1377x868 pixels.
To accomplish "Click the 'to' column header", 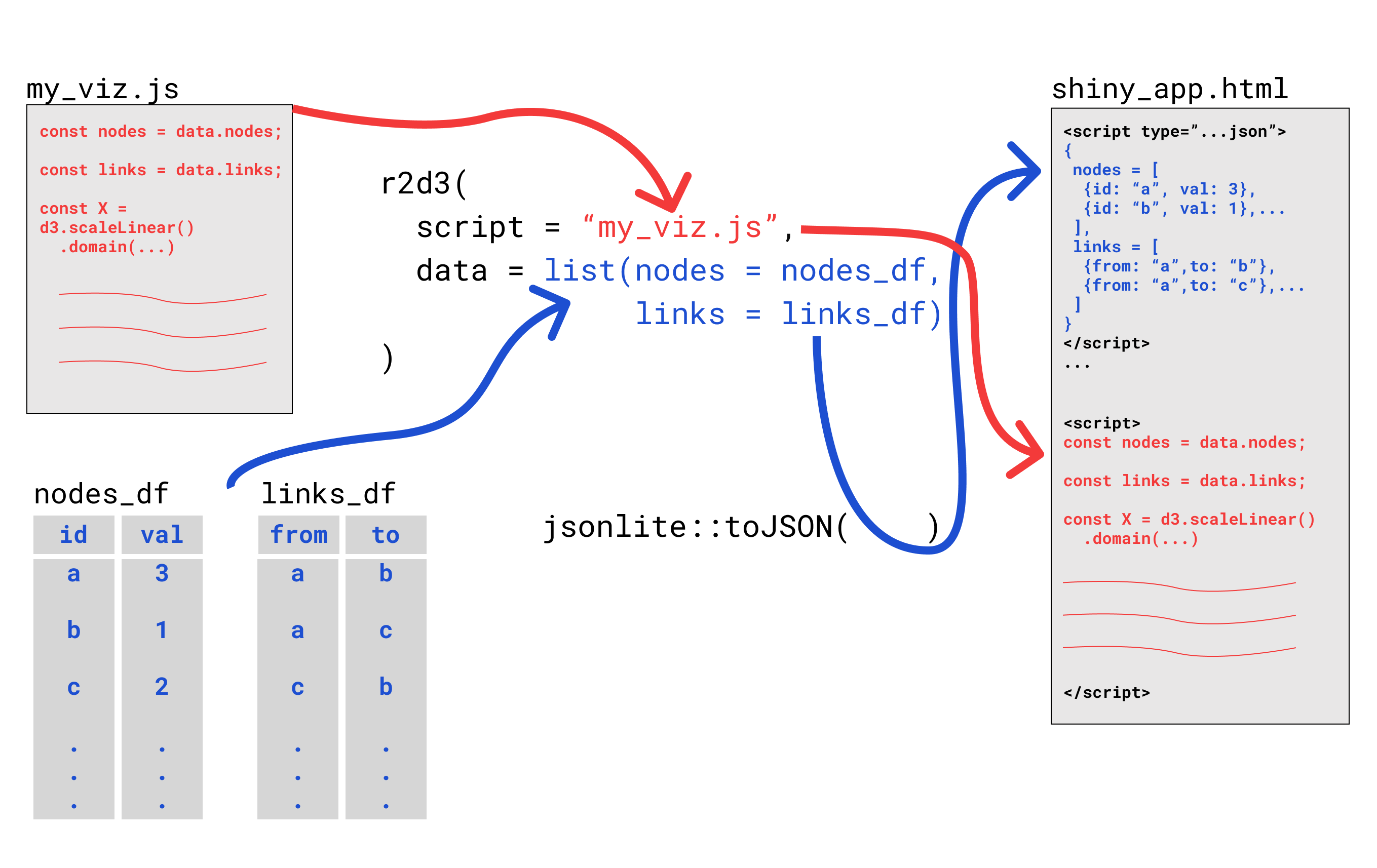I will pos(386,535).
